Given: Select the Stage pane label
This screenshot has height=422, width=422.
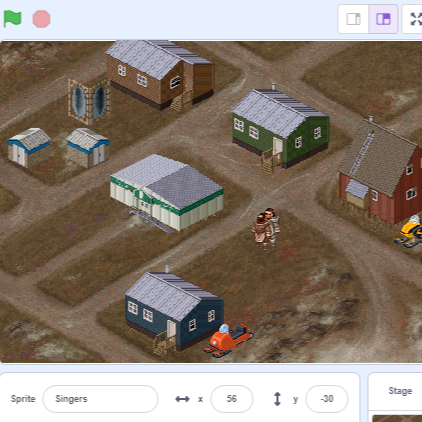Looking at the screenshot, I should tap(400, 391).
